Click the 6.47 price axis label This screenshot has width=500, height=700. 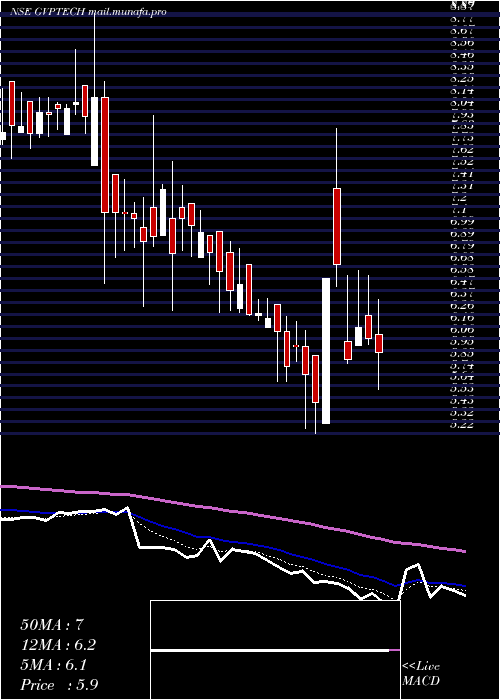tap(462, 282)
